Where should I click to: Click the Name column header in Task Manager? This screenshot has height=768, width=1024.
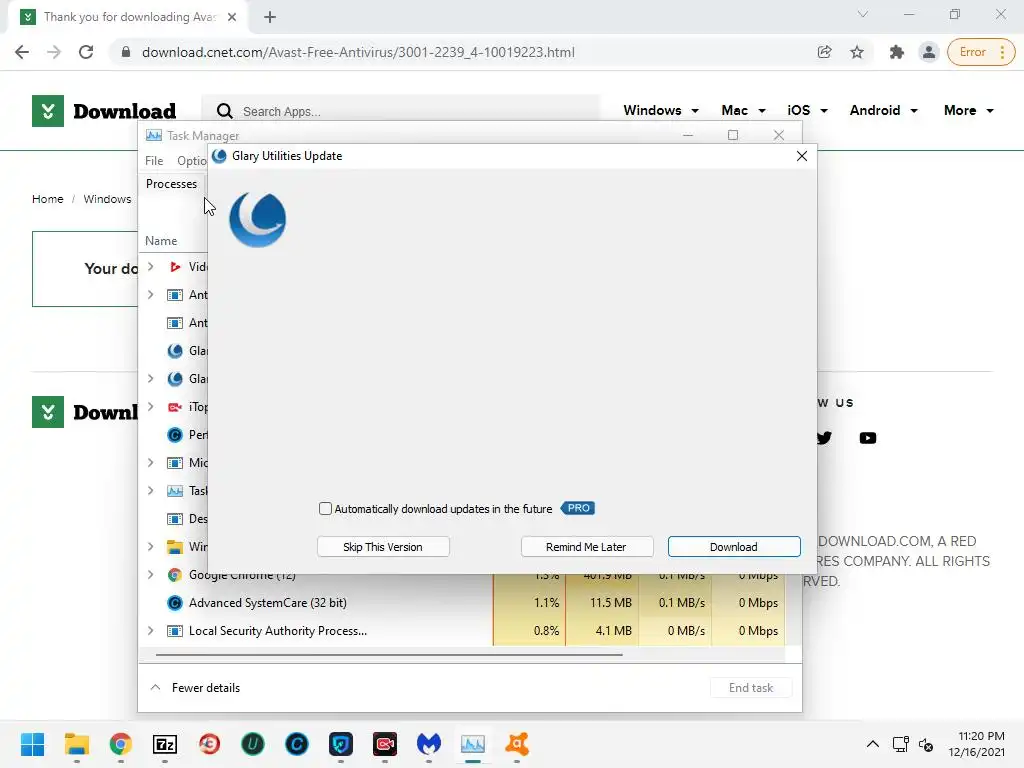(161, 241)
